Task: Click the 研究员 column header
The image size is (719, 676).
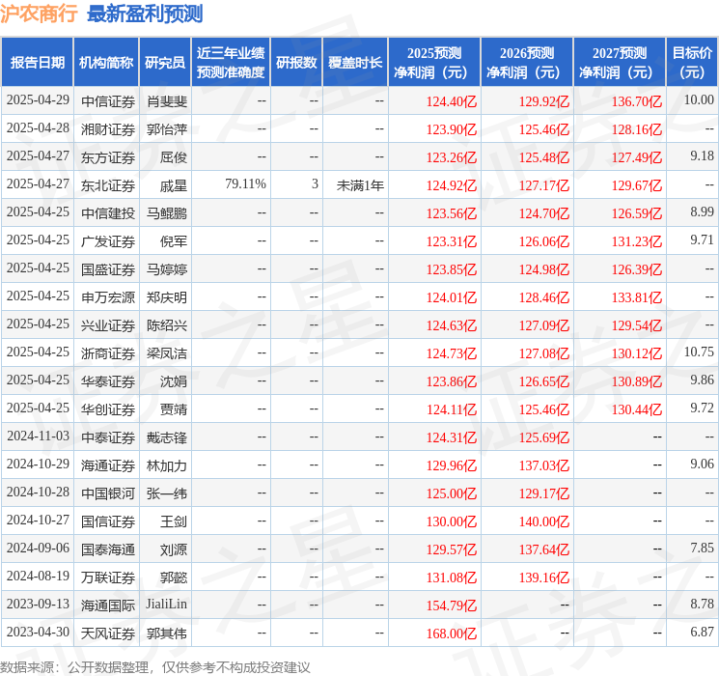Action: coord(165,62)
